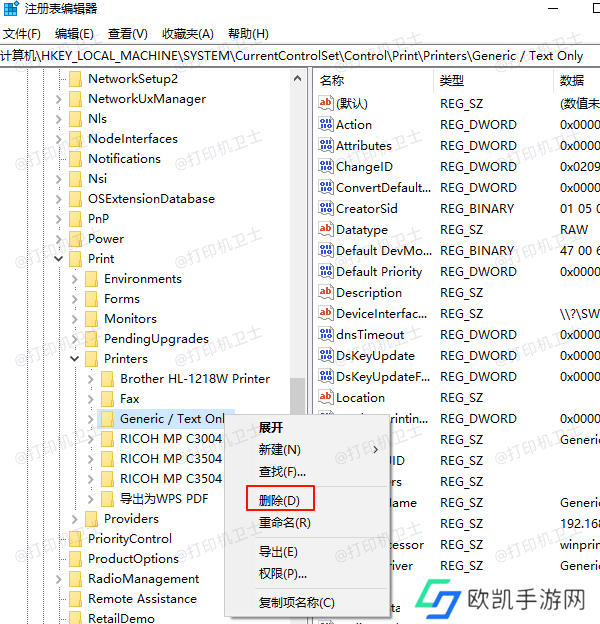Collapse the Printers key tree node

click(75, 359)
